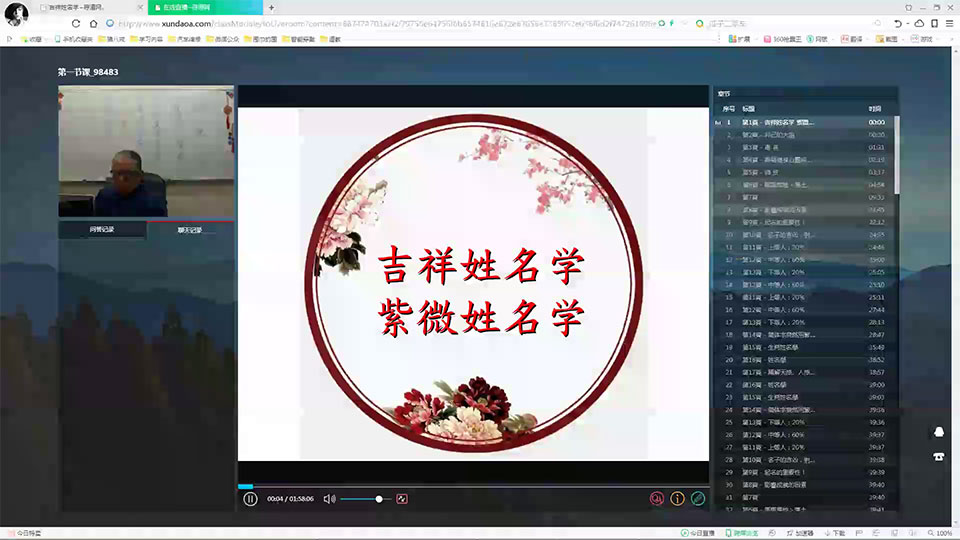The height and width of the screenshot is (540, 960).
Task: Click the red circular icon in player bar
Action: (656, 499)
